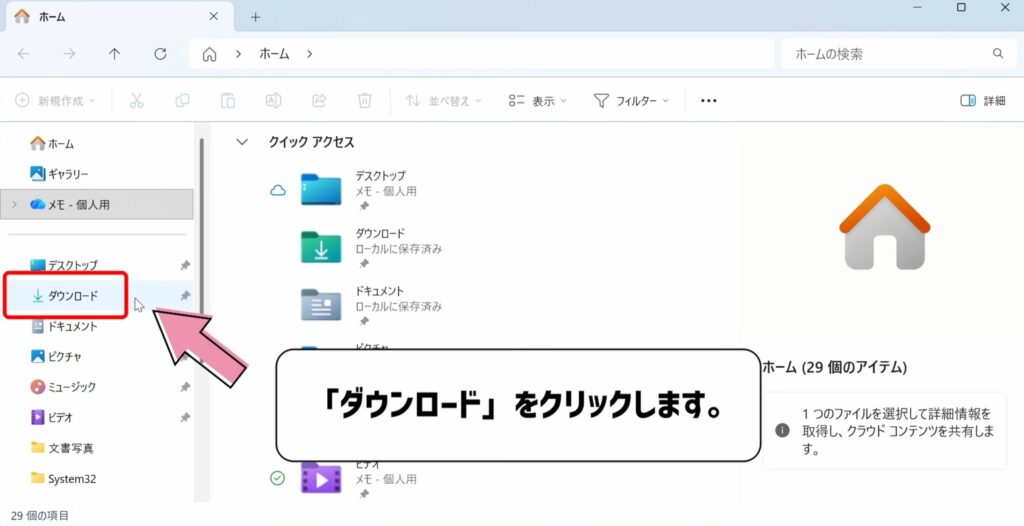Open the 表示 view dropdown
Image resolution: width=1024 pixels, height=526 pixels.
pyautogui.click(x=538, y=101)
